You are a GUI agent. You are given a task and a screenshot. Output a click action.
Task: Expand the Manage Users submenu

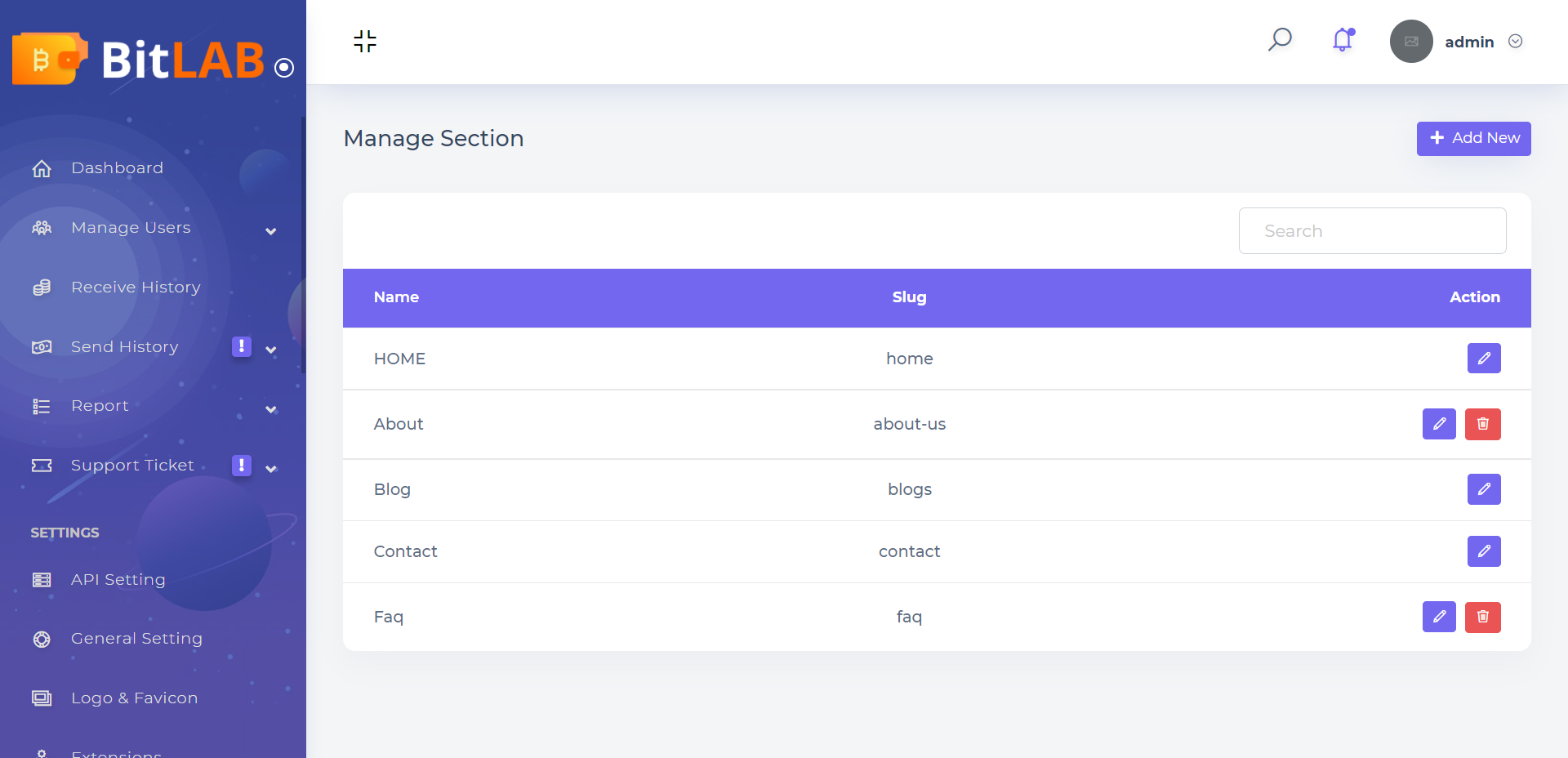point(270,231)
